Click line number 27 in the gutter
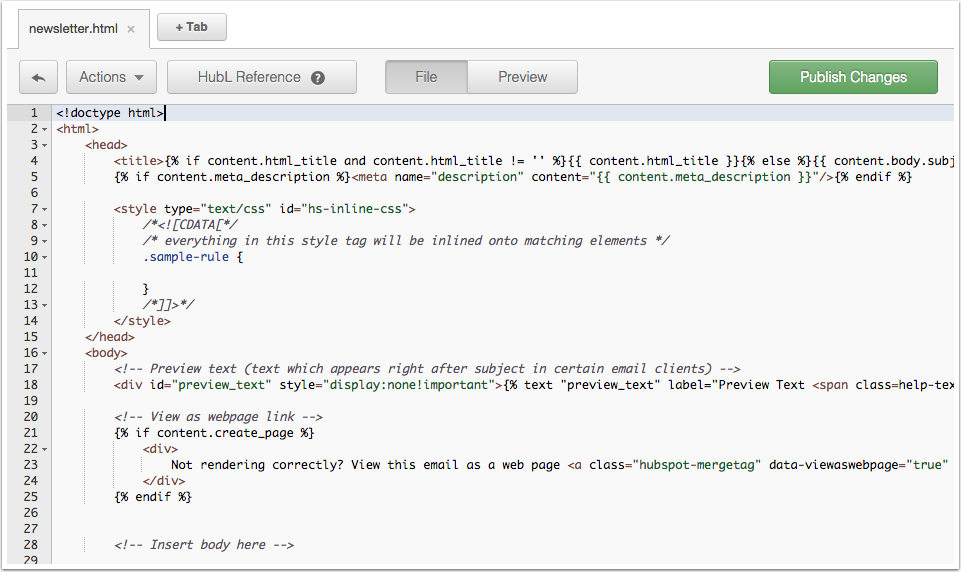The height and width of the screenshot is (572, 961). click(31, 528)
